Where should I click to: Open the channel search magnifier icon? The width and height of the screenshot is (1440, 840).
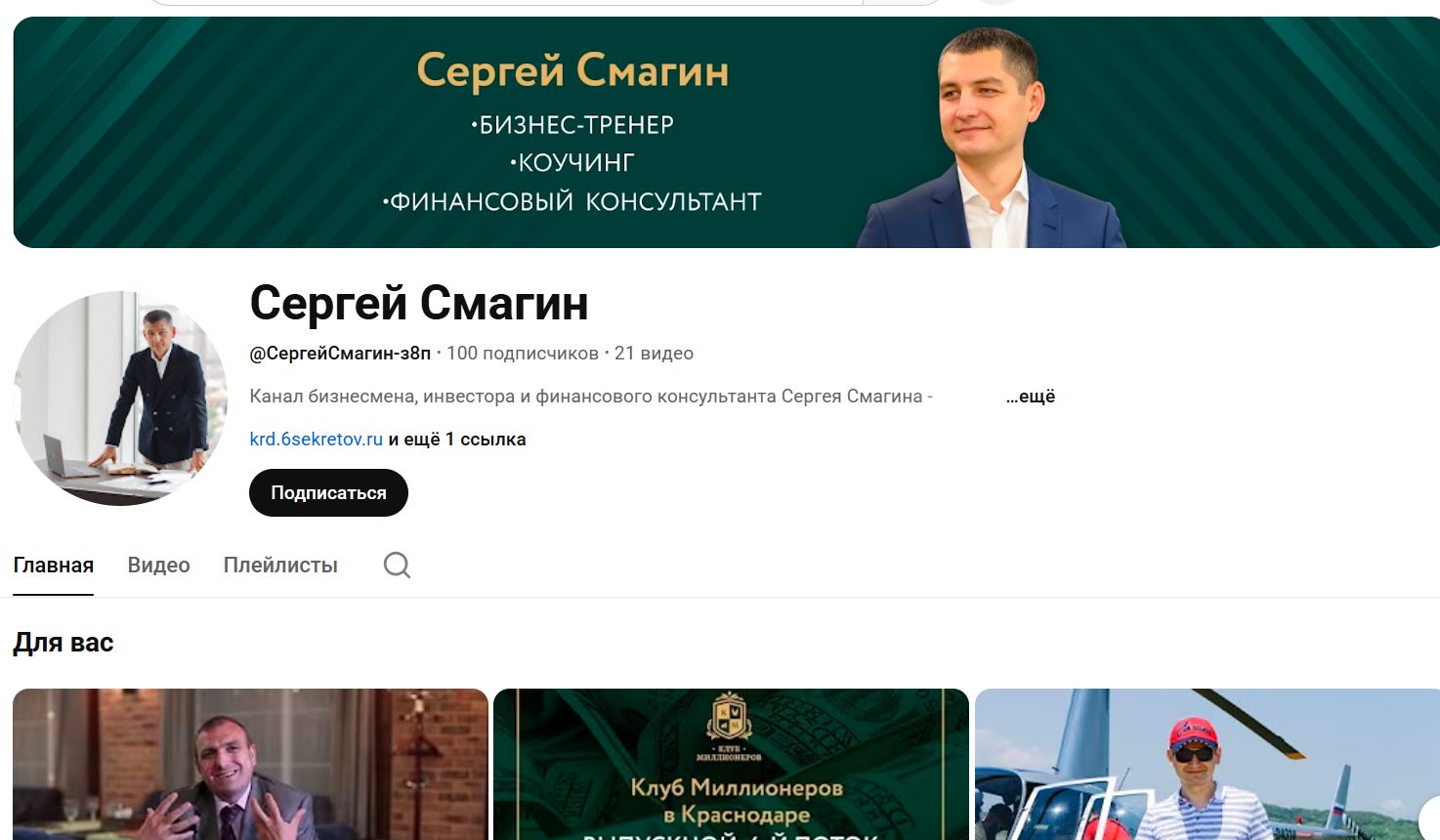click(397, 566)
